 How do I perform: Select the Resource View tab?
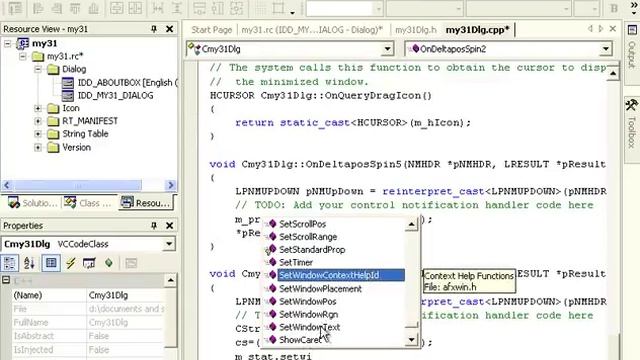[146, 203]
